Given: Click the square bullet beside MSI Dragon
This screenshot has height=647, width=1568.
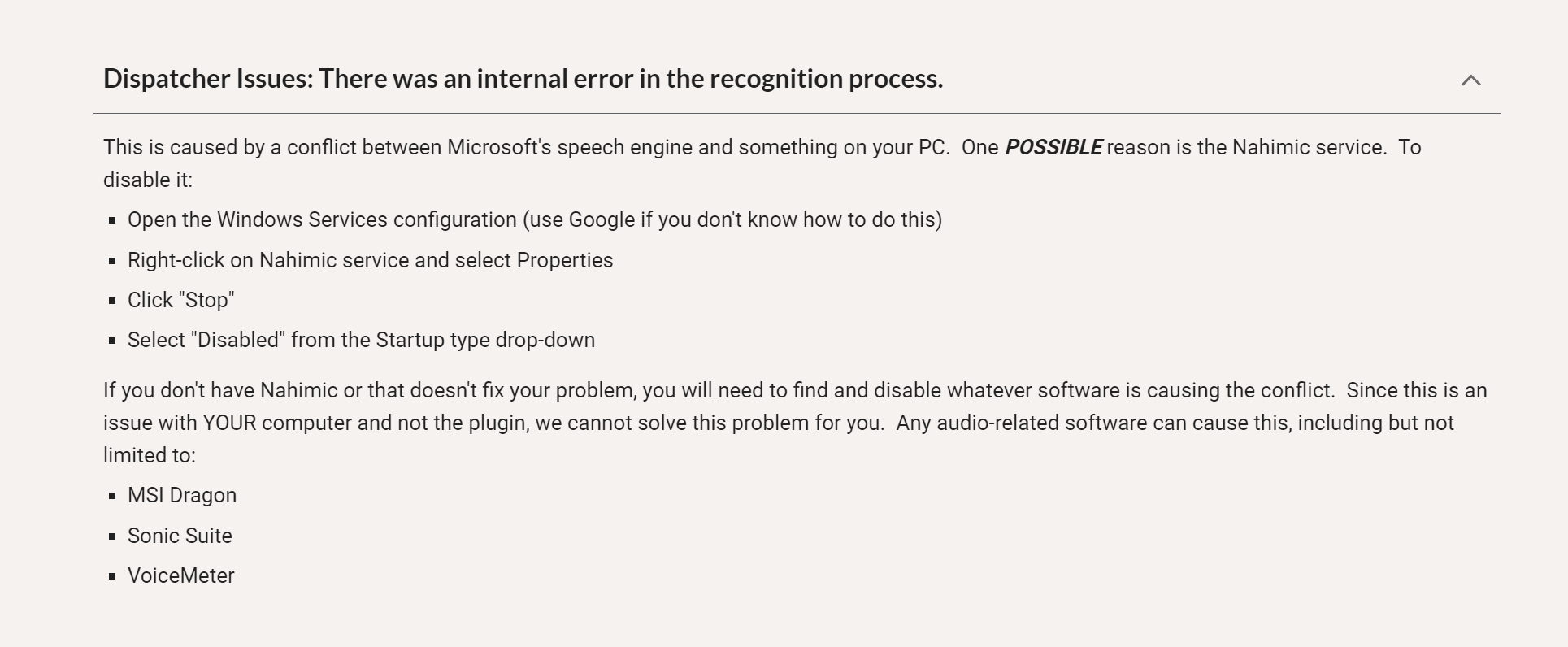Looking at the screenshot, I should [x=112, y=496].
